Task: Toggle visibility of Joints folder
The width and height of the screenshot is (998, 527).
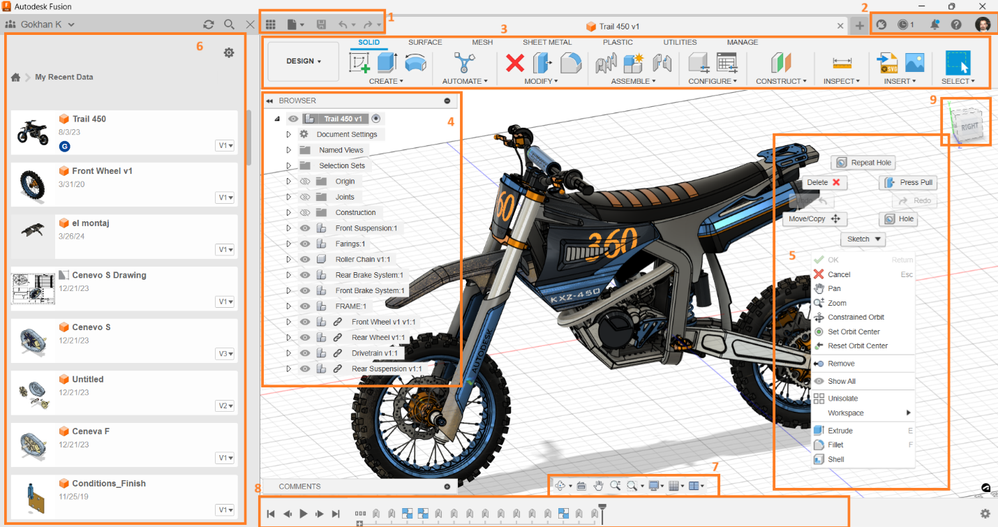Action: tap(305, 197)
